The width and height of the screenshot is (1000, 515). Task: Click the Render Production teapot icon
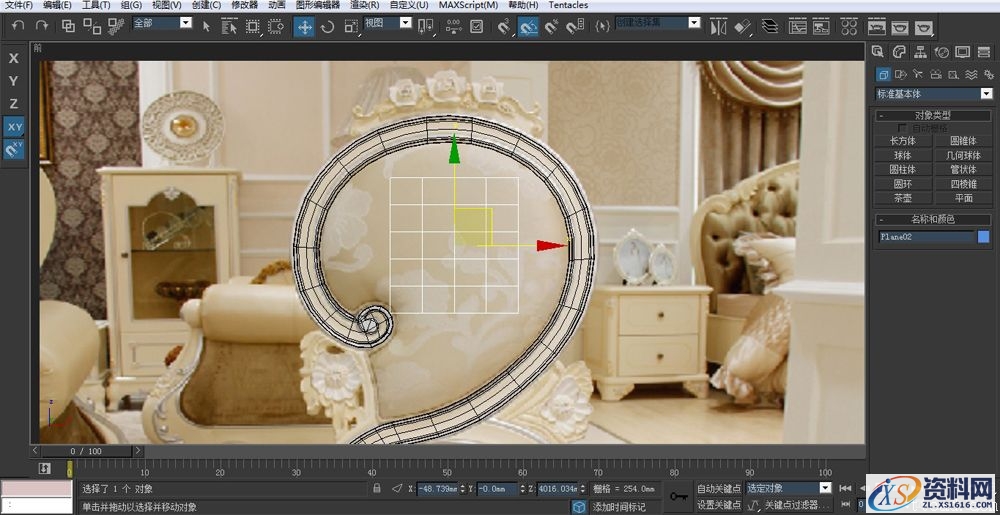pyautogui.click(x=923, y=27)
